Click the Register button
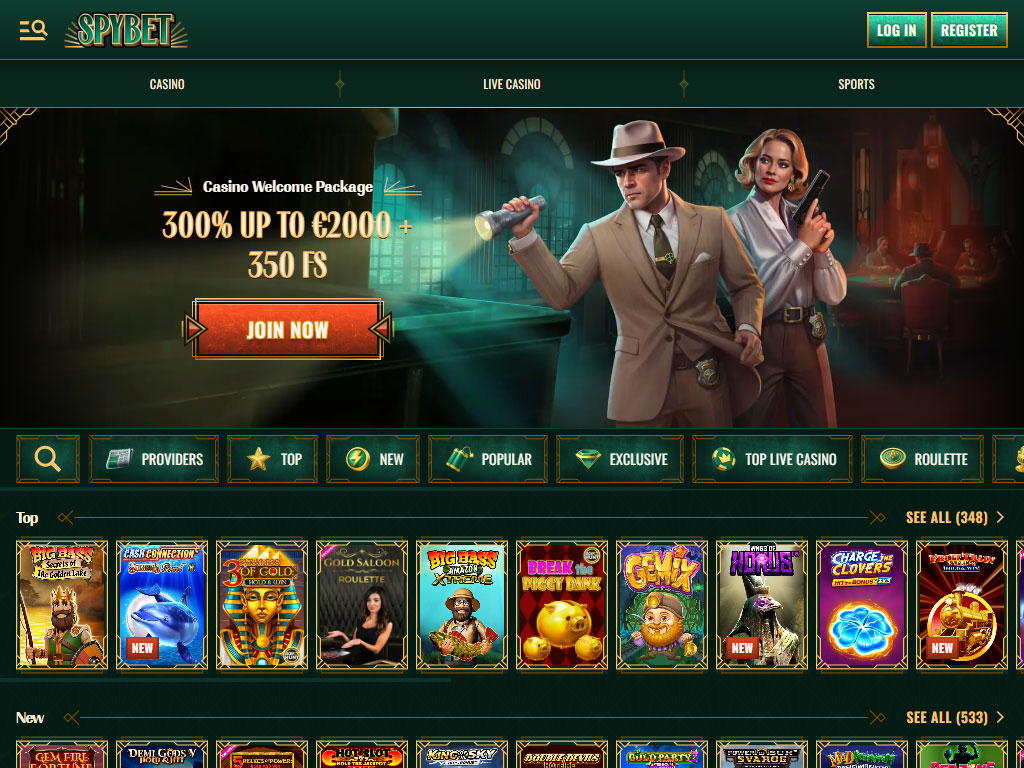Screen dimensions: 1024x768 pyautogui.click(x=969, y=30)
